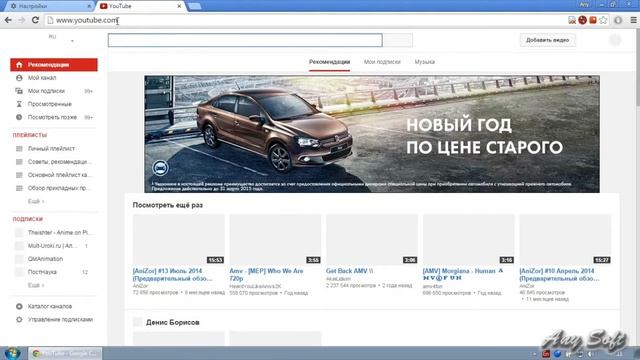Click the subscriptions icon beside Мои подписки
640x360 pixels.
[x=19, y=91]
